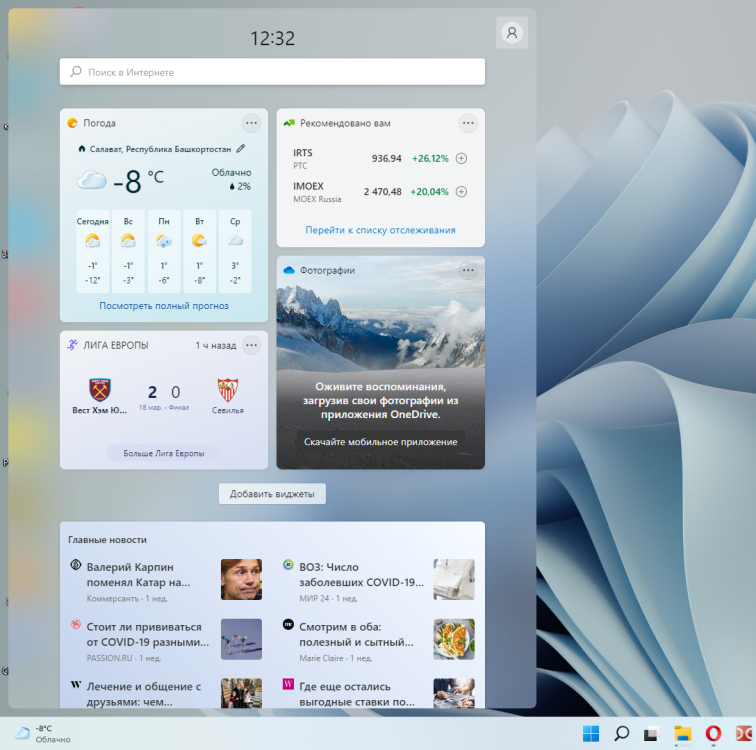The image size is (756, 750).
Task: Open Europa League widget more options
Action: 251,345
